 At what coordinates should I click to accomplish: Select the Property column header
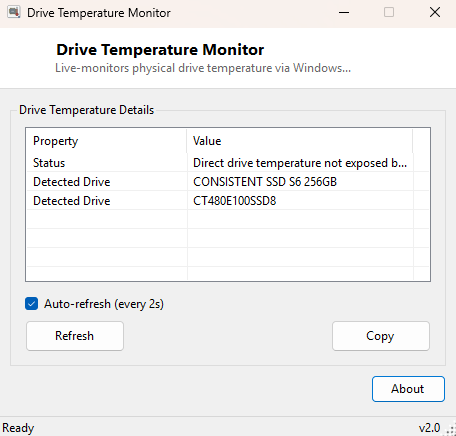coord(107,141)
